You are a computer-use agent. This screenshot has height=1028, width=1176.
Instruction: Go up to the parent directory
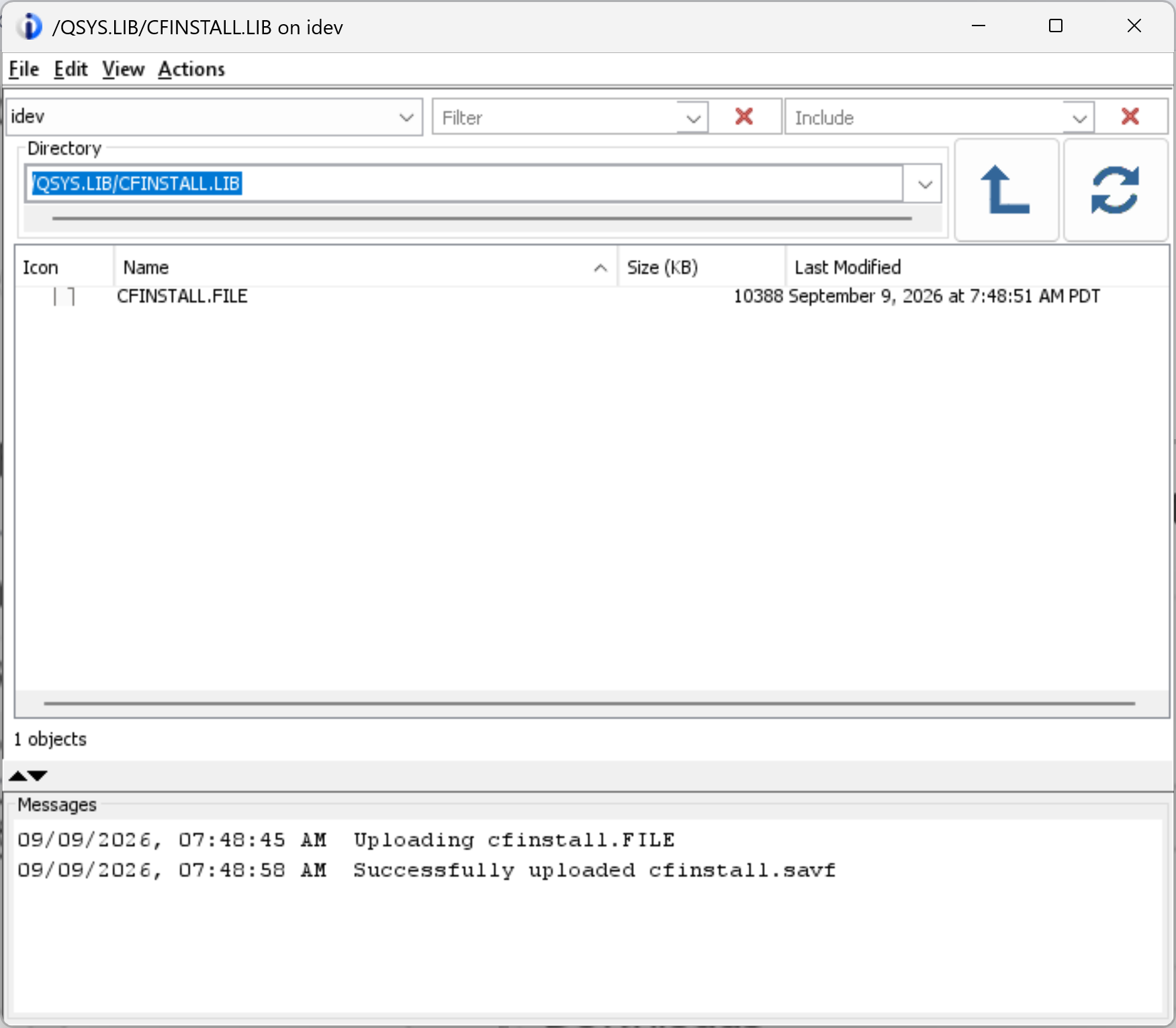(1006, 190)
